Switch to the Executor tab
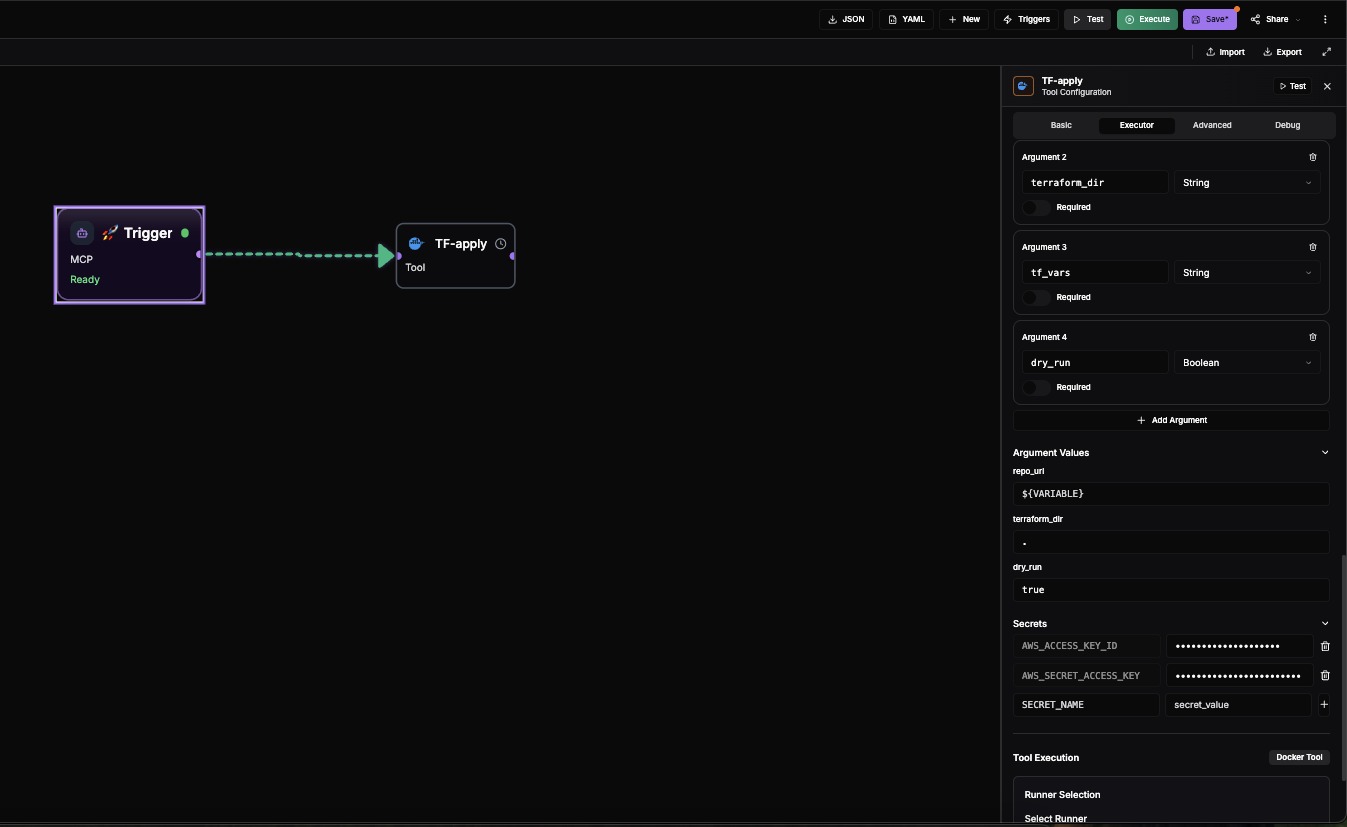This screenshot has width=1347, height=827. 1136,125
